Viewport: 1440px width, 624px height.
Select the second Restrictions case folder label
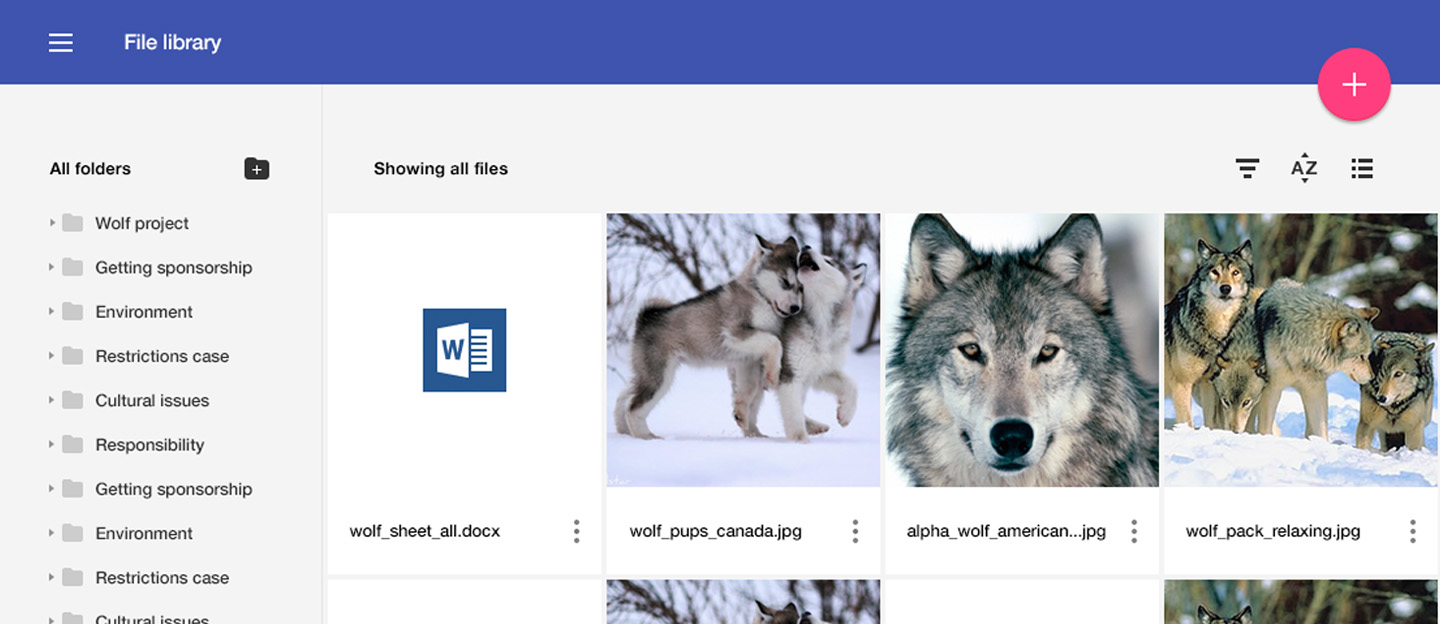pos(162,578)
